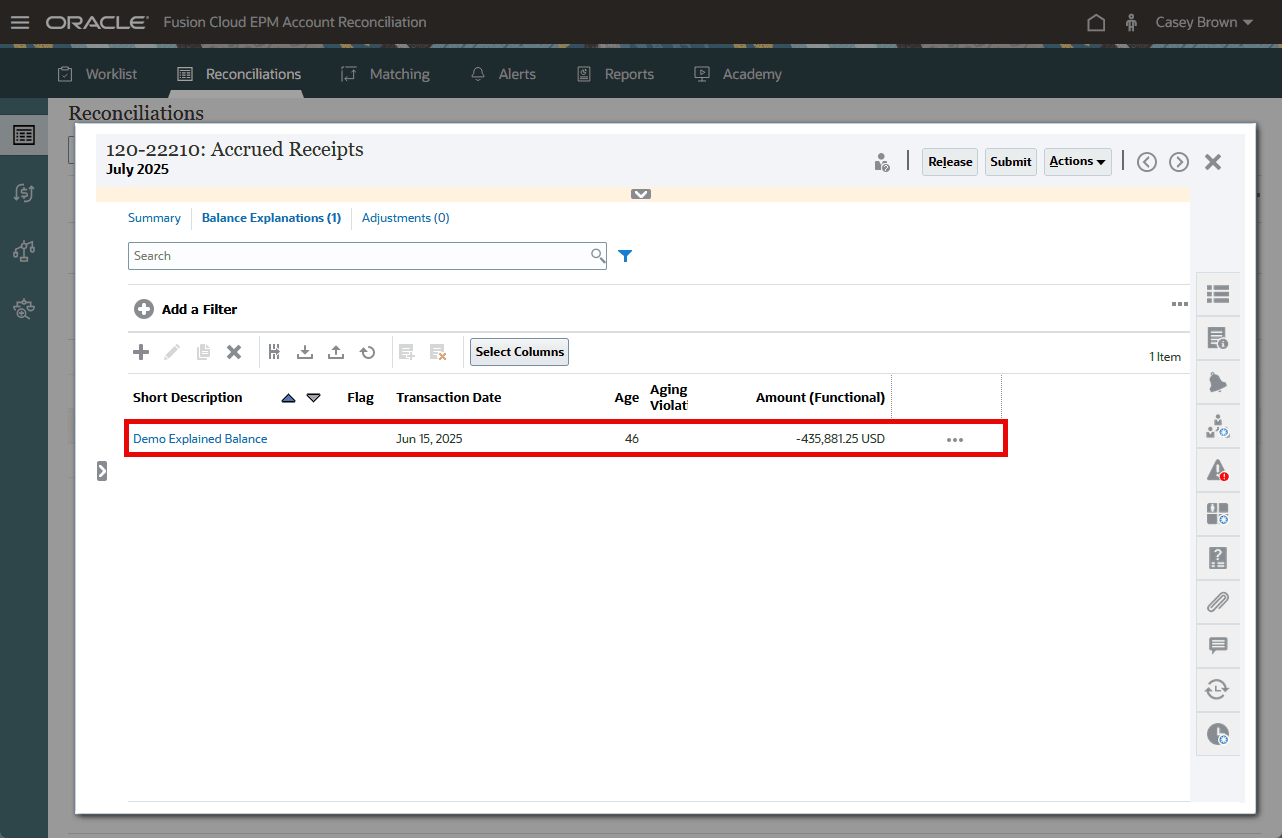The image size is (1282, 838).
Task: Click the Refresh icon in toolbar
Action: 368,352
